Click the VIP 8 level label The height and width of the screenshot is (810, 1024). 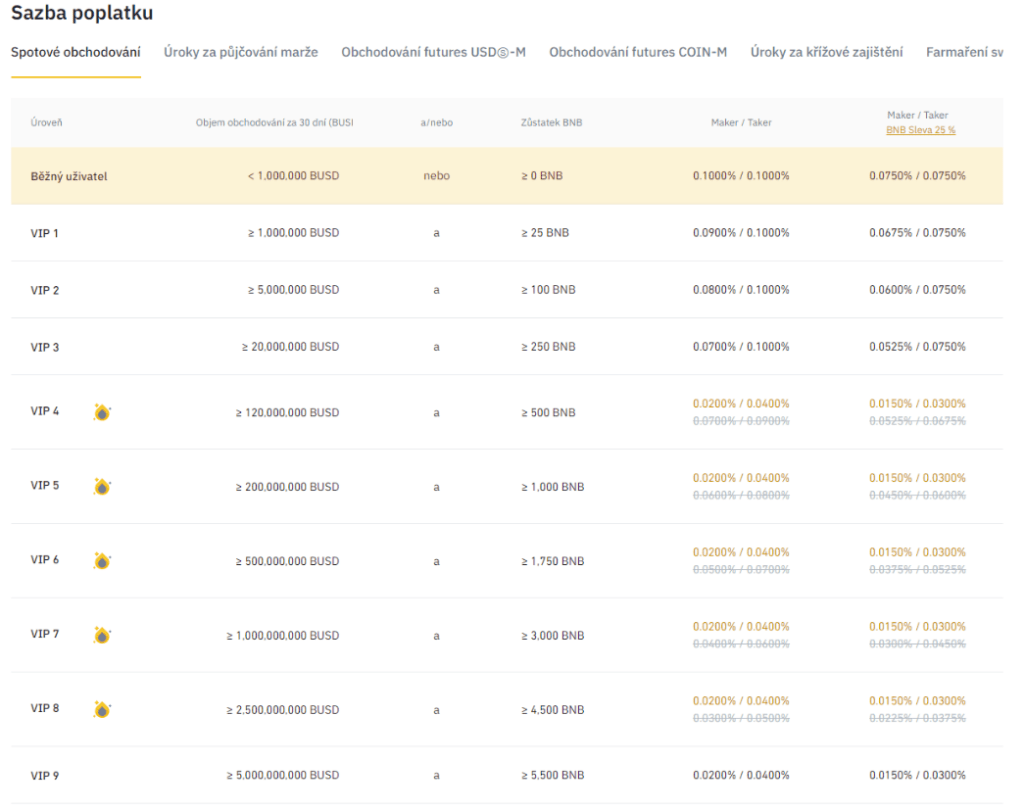pyautogui.click(x=44, y=708)
